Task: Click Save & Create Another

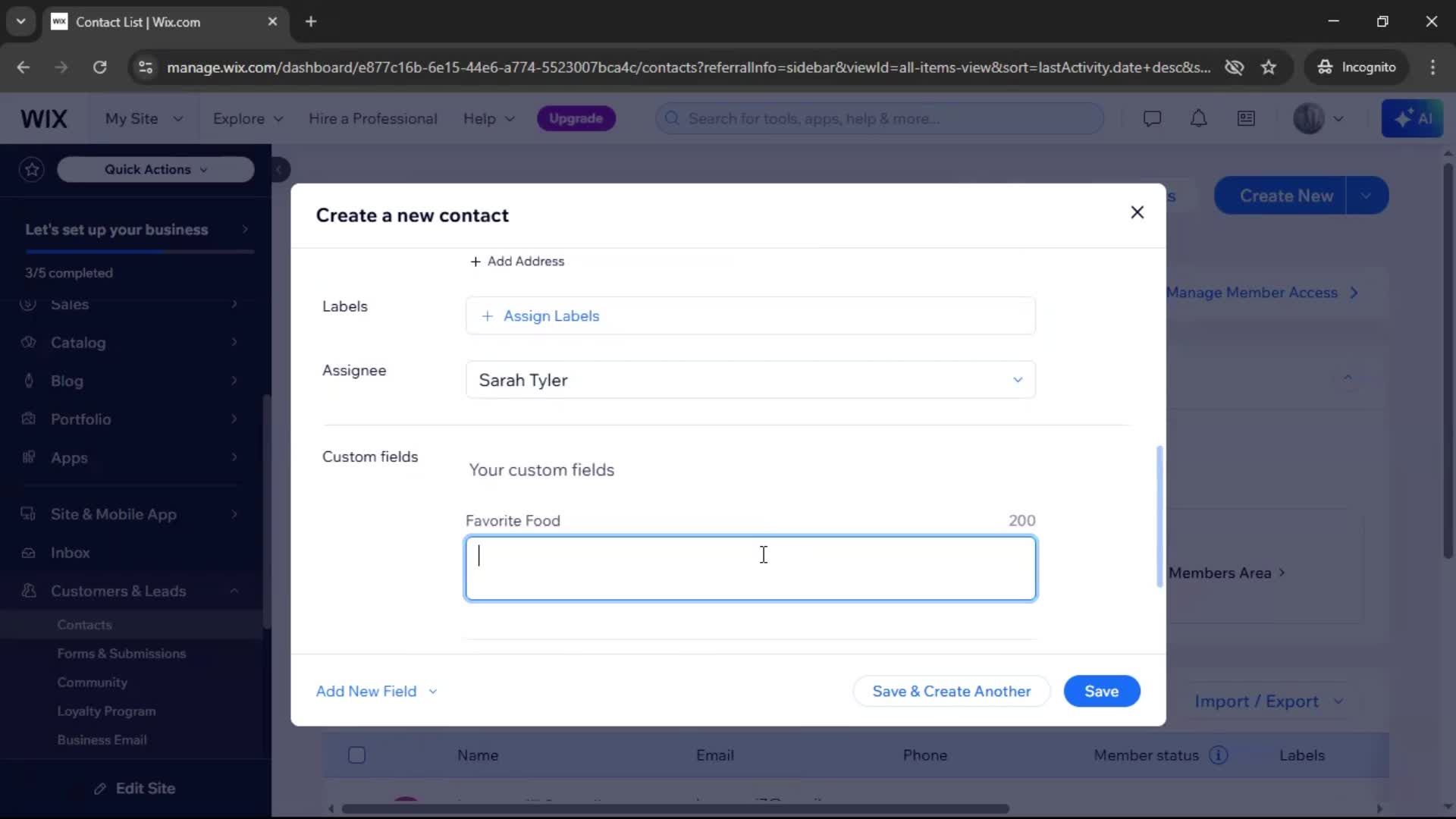Action: tap(951, 692)
